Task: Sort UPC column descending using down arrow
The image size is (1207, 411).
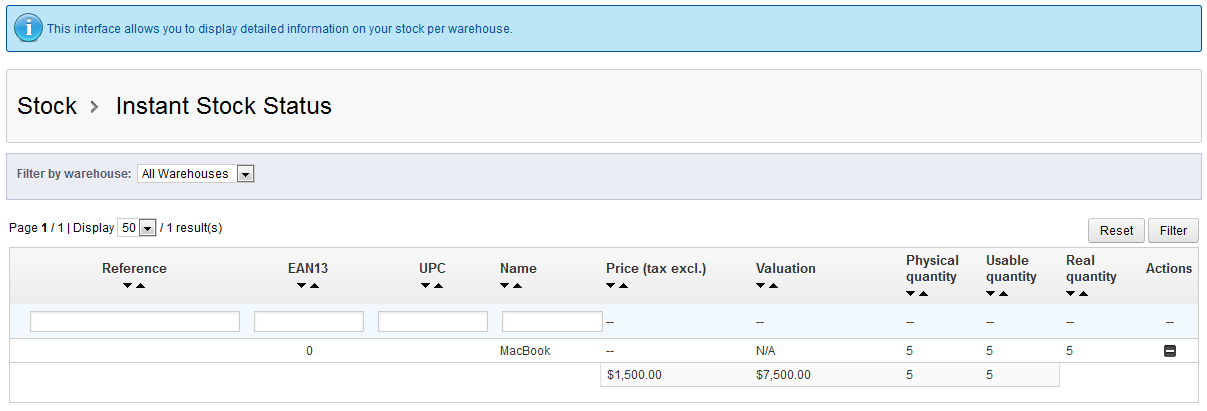Action: 426,287
